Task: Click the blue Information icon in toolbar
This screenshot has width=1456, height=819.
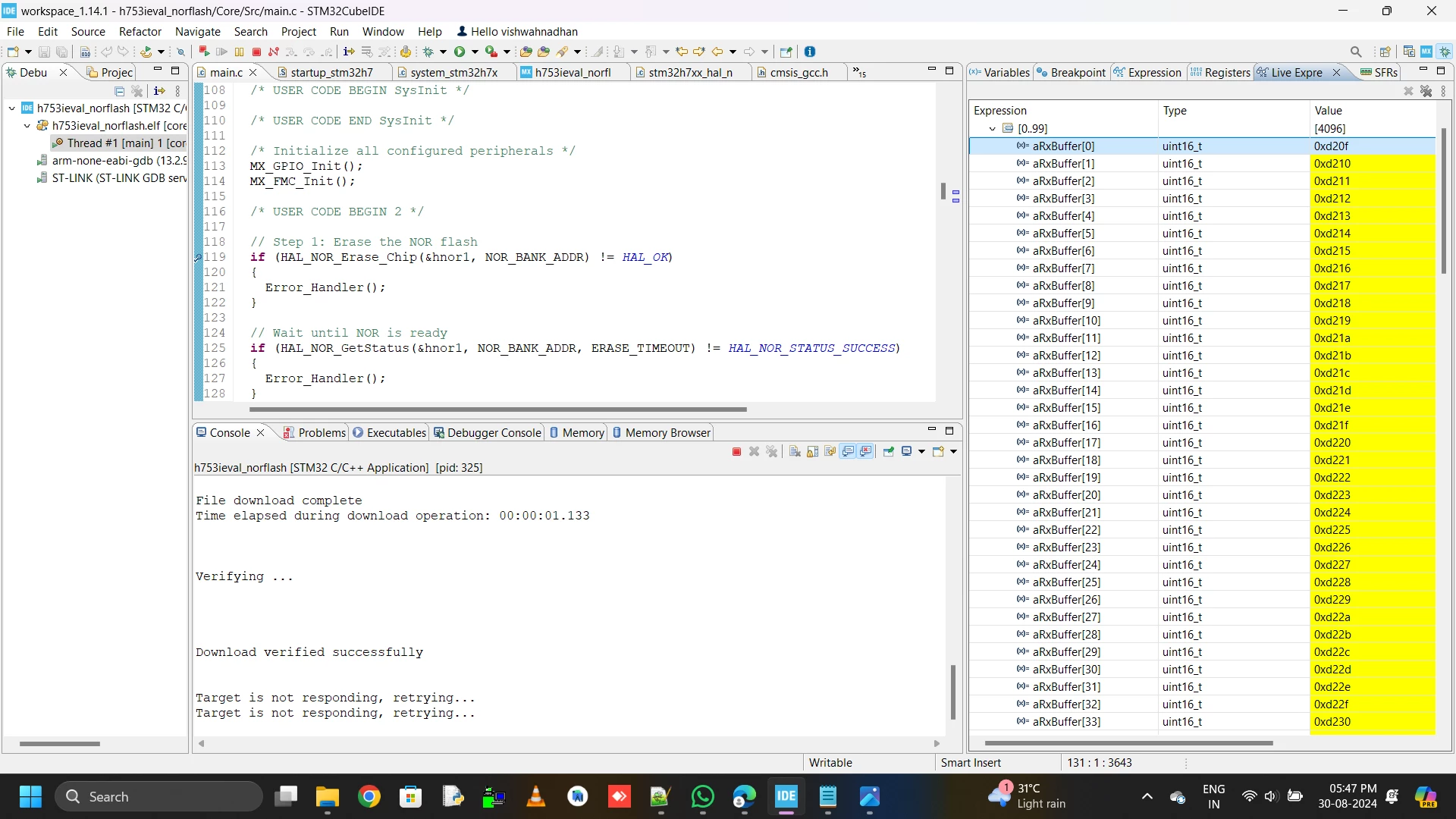Action: click(810, 52)
